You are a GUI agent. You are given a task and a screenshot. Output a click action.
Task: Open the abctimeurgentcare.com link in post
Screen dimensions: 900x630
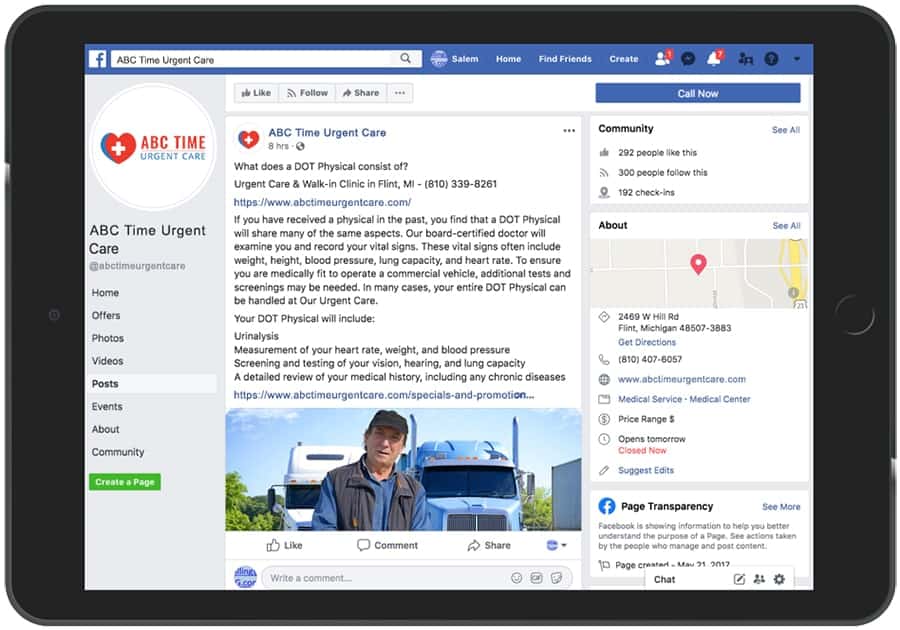coord(322,202)
